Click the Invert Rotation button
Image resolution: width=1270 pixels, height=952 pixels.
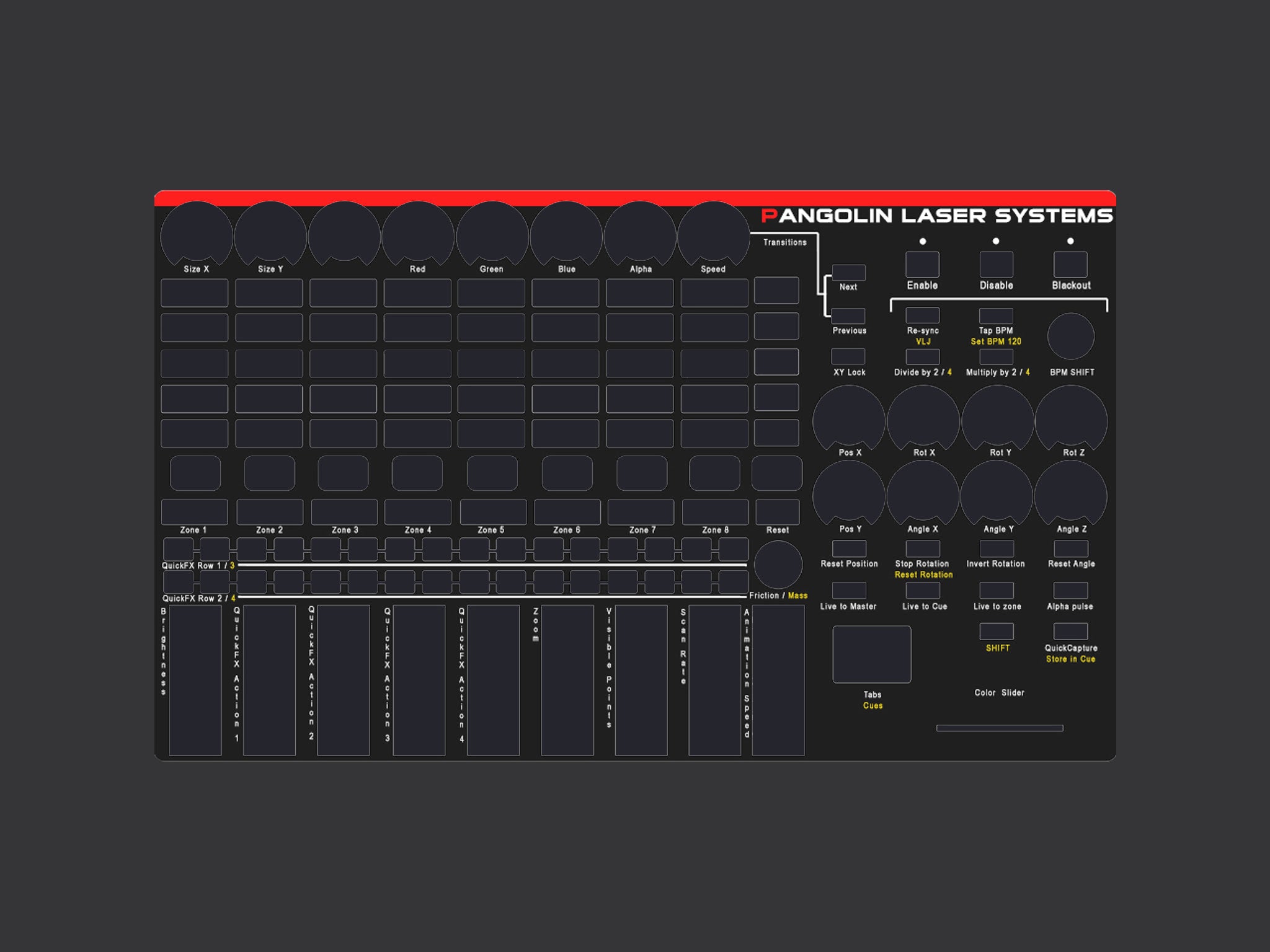[x=997, y=549]
